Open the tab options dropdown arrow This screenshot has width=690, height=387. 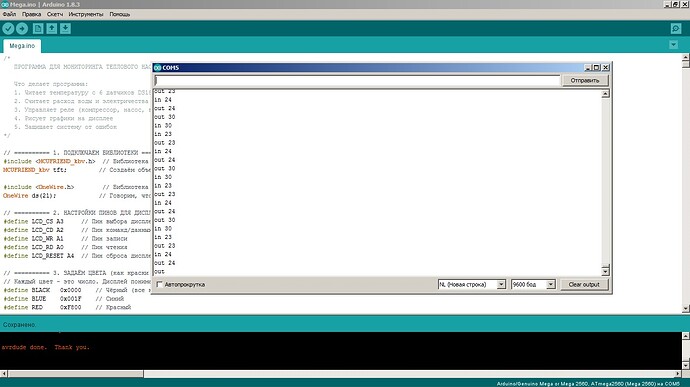click(673, 44)
